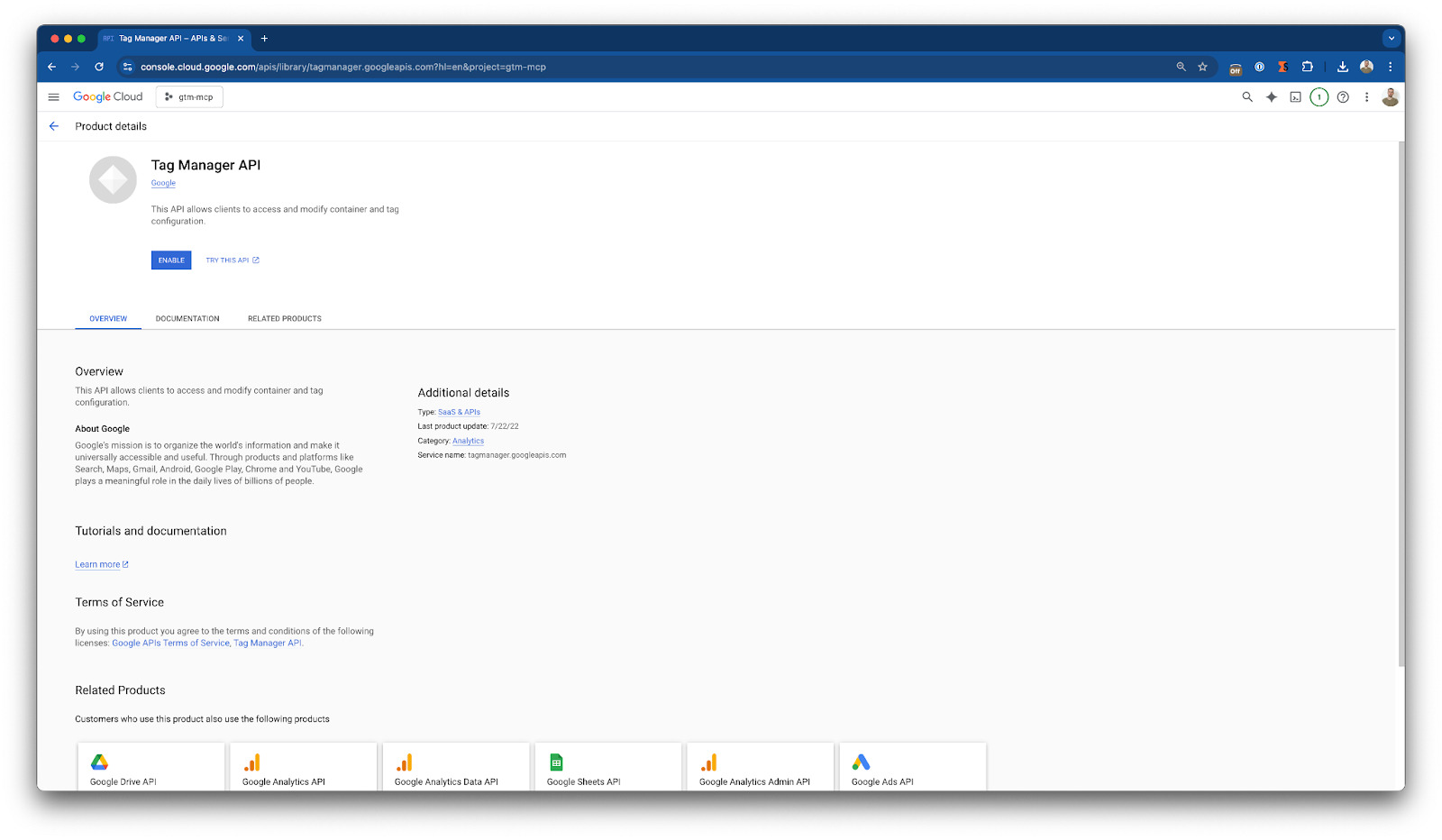Open the Google Sheets API card
Screen dimensions: 1442x840
coord(608,767)
